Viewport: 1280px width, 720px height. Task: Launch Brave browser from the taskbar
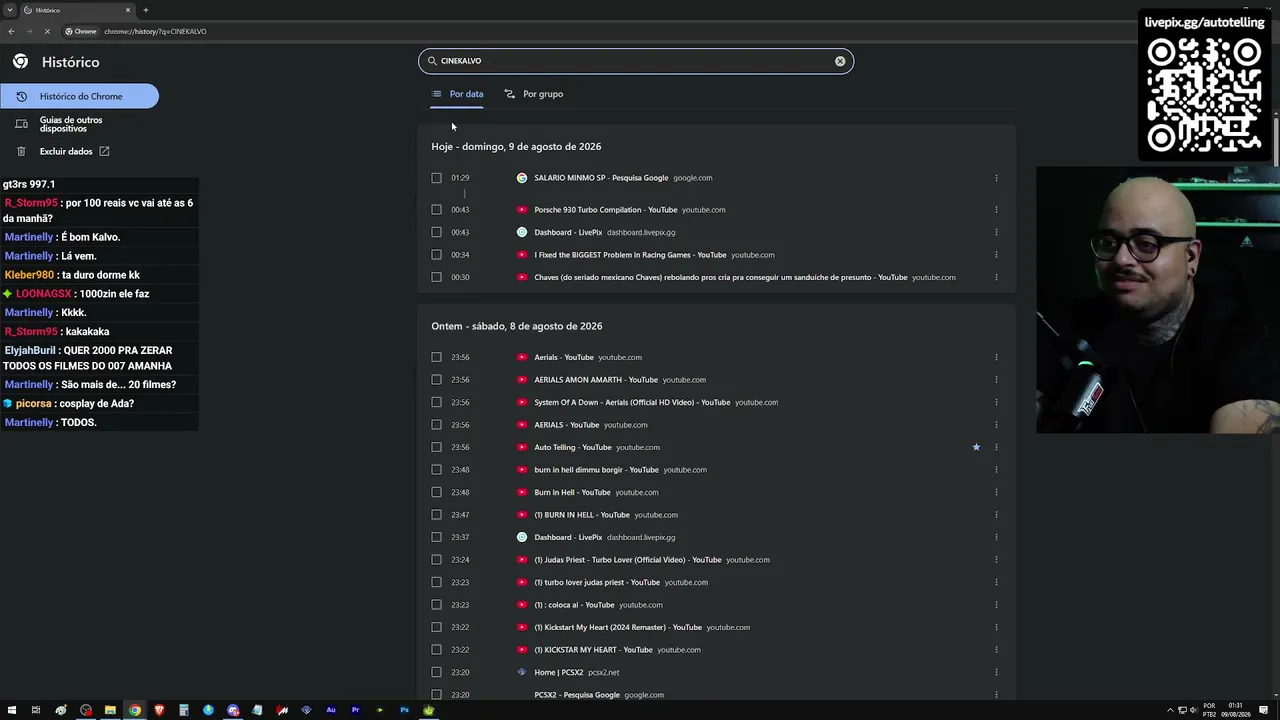(159, 710)
